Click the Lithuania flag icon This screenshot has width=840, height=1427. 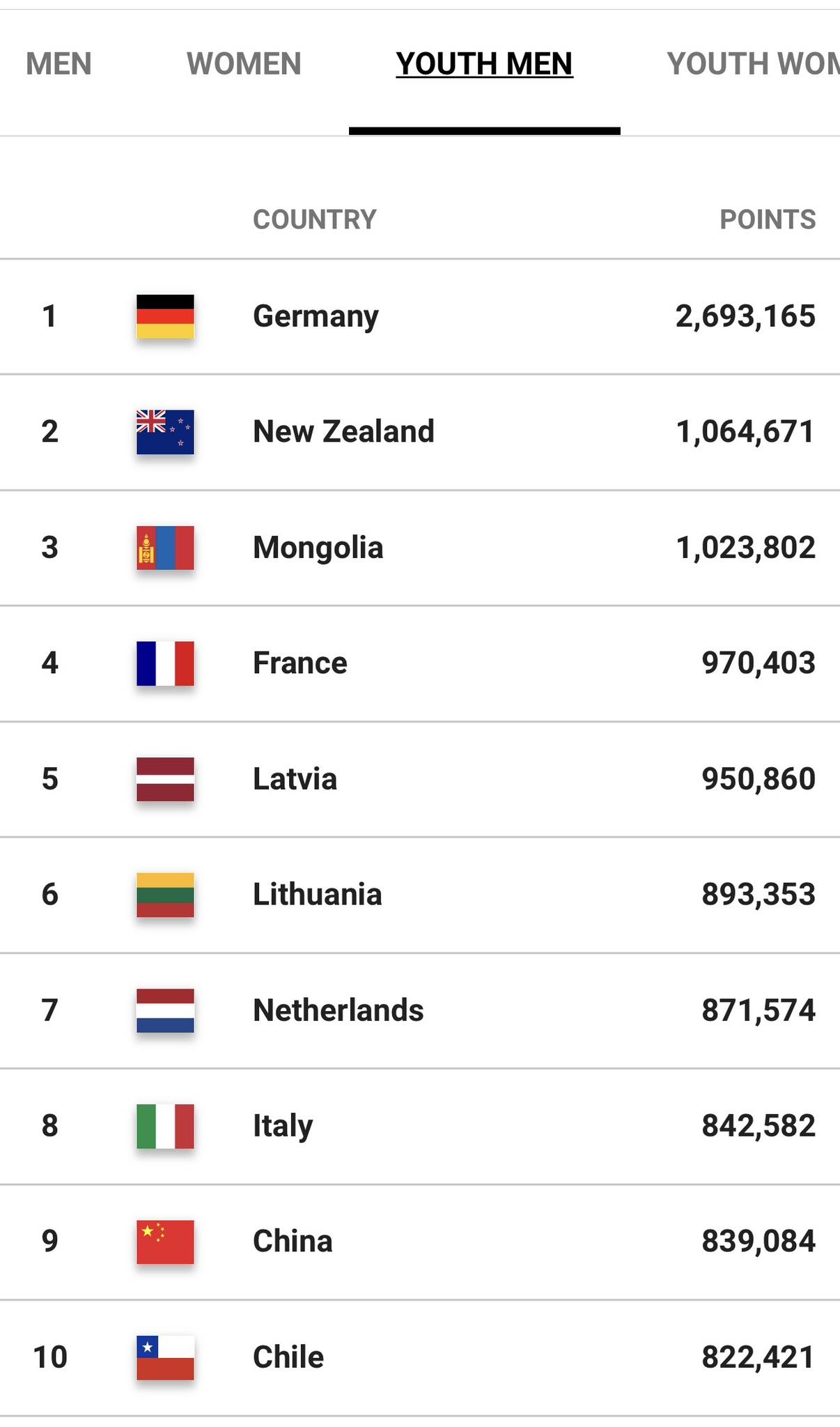165,895
